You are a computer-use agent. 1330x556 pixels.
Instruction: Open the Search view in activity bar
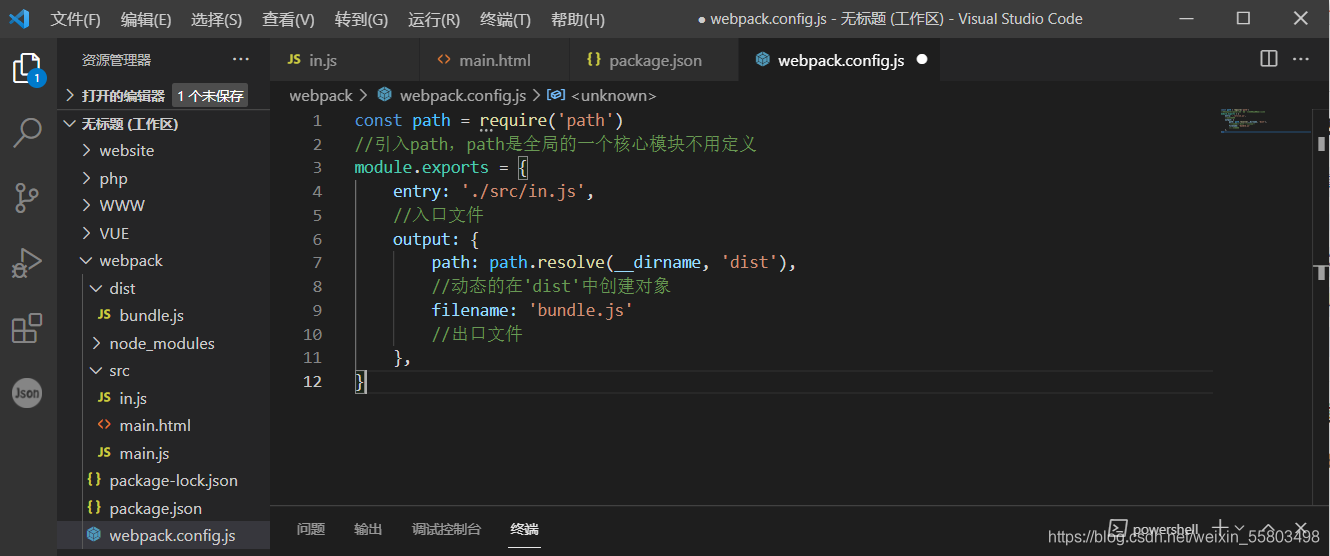[x=27, y=132]
